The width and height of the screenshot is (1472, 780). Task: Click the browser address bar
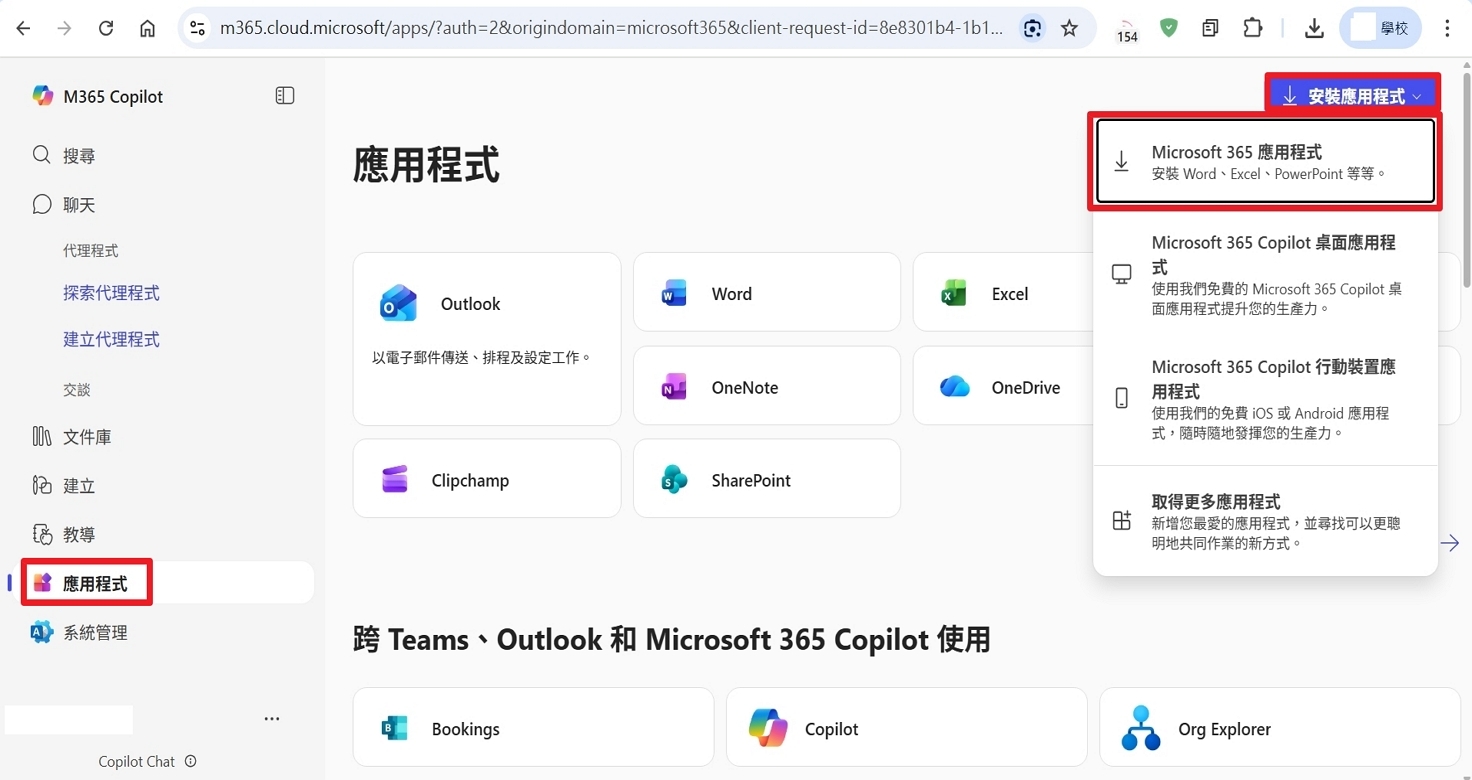point(610,28)
